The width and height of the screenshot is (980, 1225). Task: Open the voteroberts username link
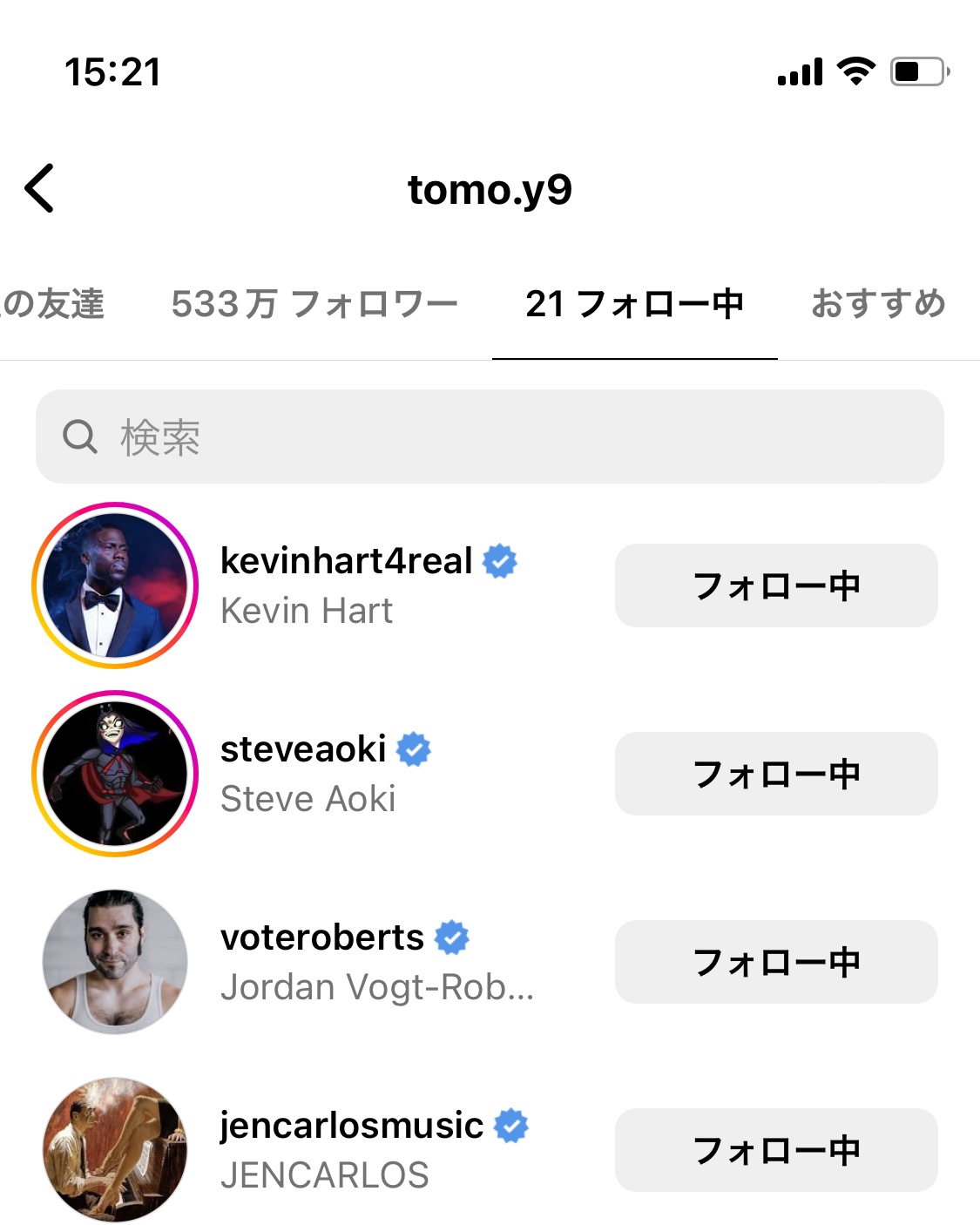(x=322, y=937)
